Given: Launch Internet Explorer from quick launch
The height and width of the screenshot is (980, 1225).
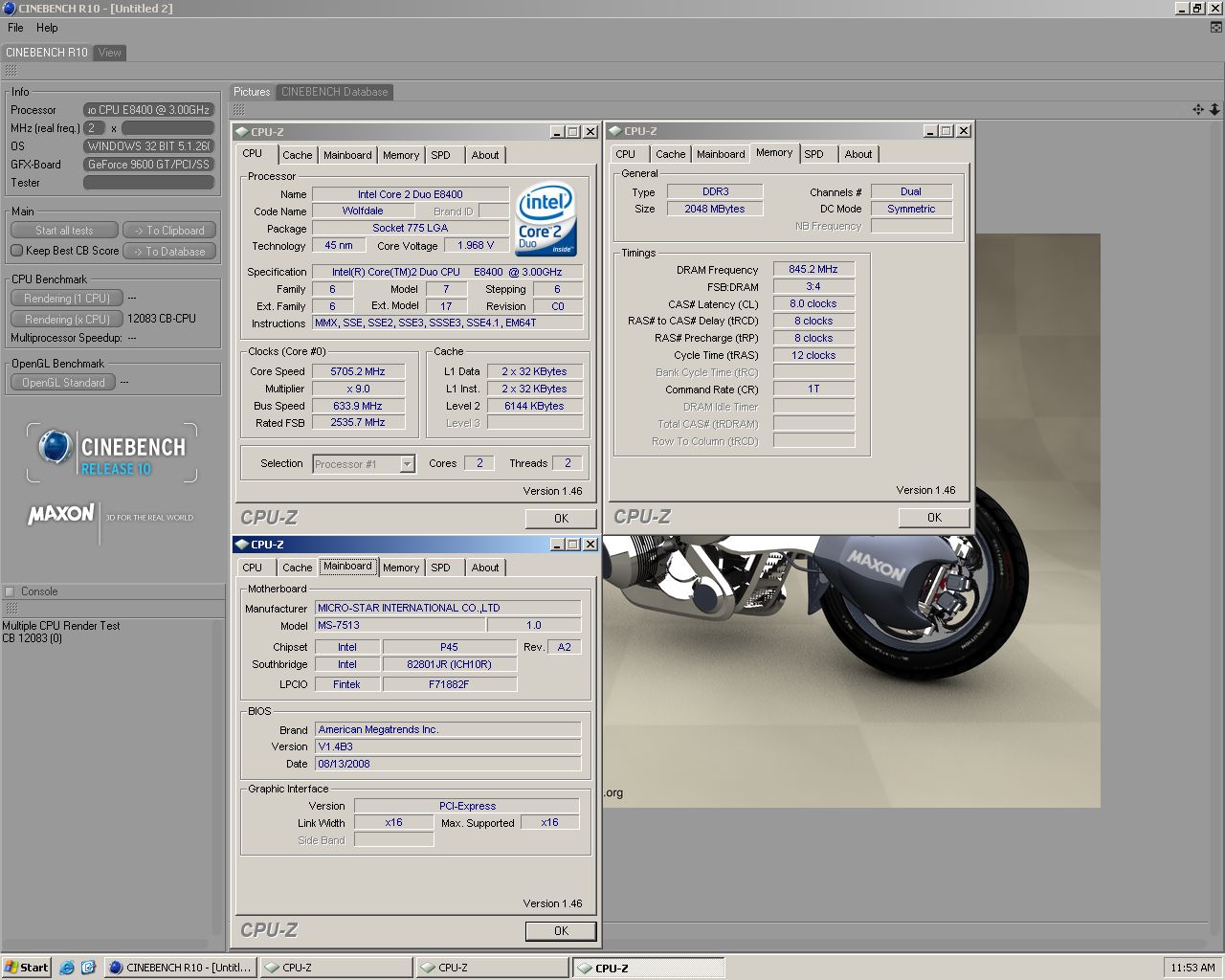Looking at the screenshot, I should click(x=67, y=968).
